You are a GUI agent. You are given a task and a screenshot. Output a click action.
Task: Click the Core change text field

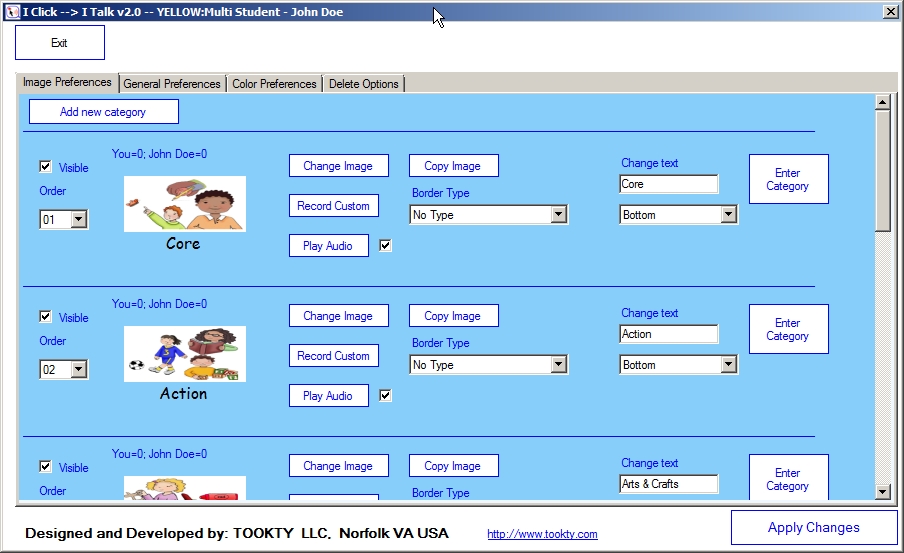668,184
